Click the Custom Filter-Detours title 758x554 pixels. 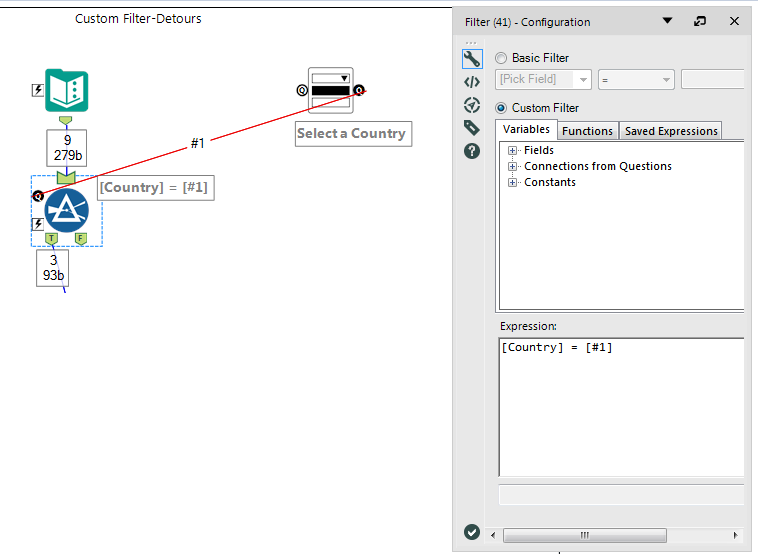click(x=138, y=19)
